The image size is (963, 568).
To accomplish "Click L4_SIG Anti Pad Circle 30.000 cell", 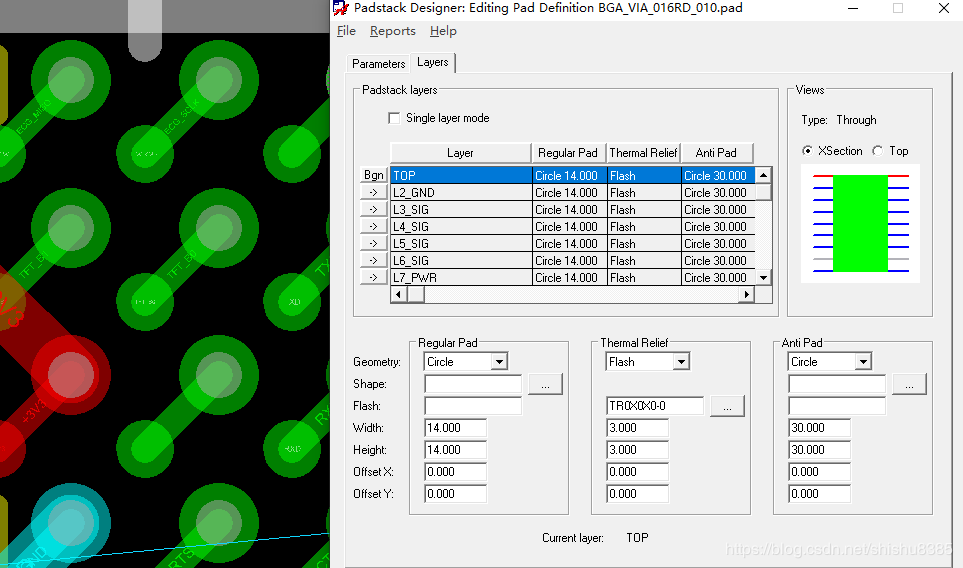I will [x=717, y=227].
